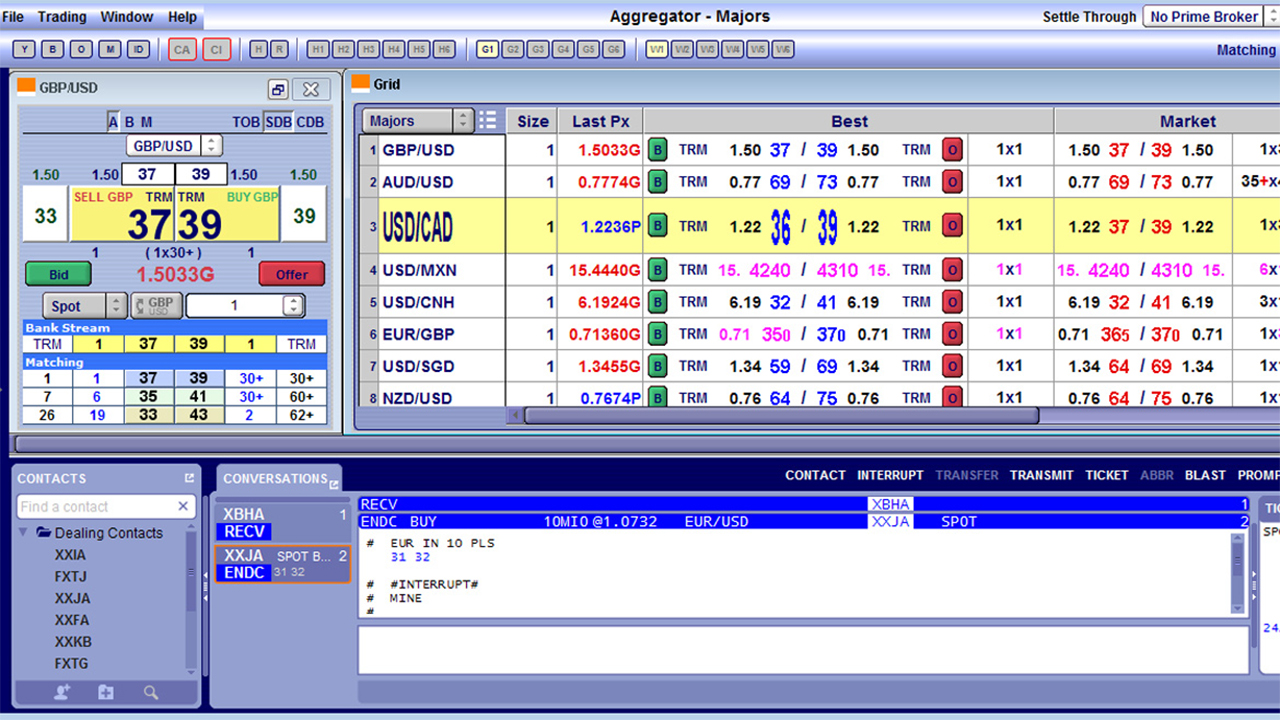Click the INTERRUPT command
The image size is (1280, 720).
(x=890, y=475)
